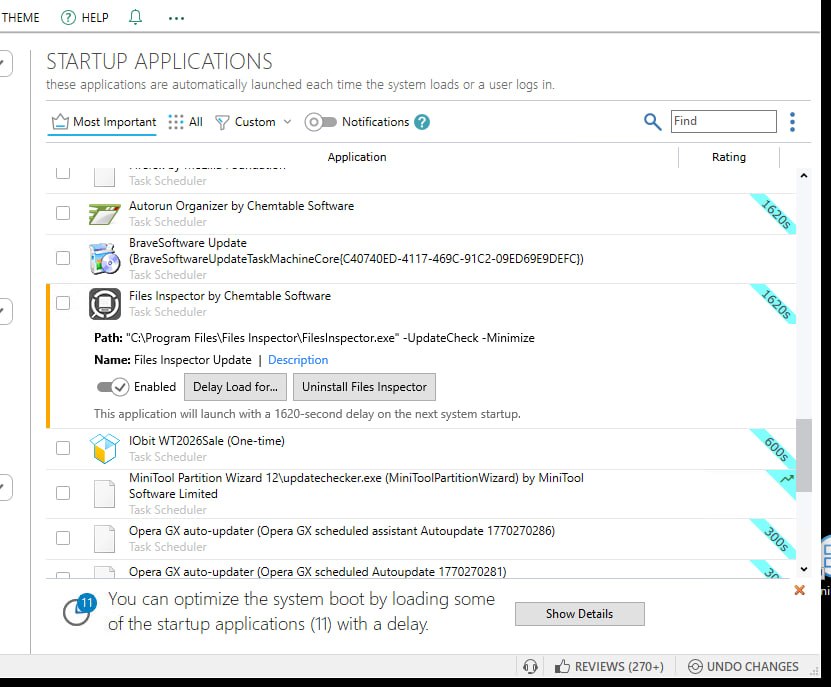
Task: Open the vertical dots options menu near Find
Action: click(x=792, y=122)
